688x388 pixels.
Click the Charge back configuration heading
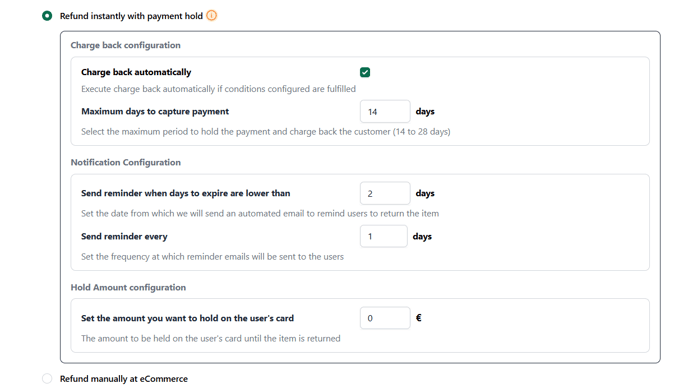[x=125, y=45]
